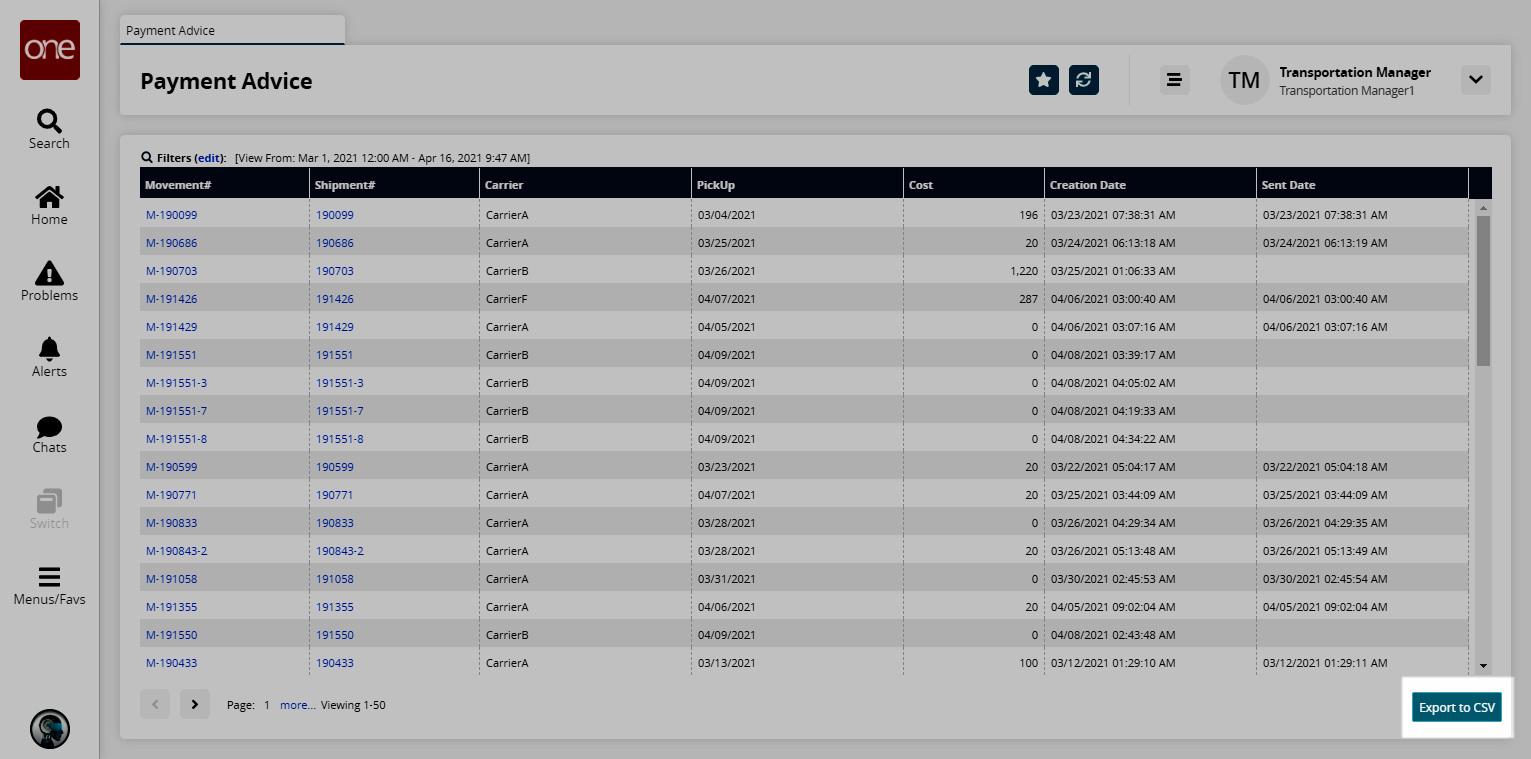Screen dimensions: 1531x759
Task: Click the TM user avatar
Action: click(x=1244, y=80)
